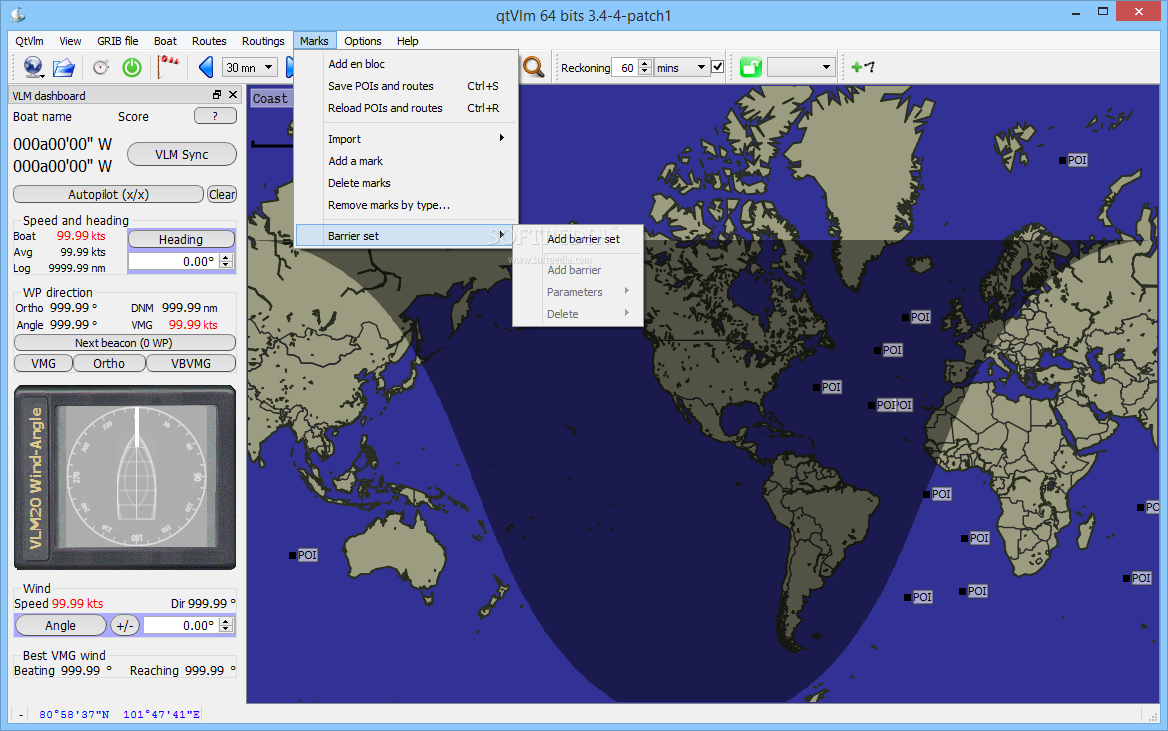Open the Reckoning mins unit dropdown
Viewport: 1168px width, 731px height.
tap(682, 67)
